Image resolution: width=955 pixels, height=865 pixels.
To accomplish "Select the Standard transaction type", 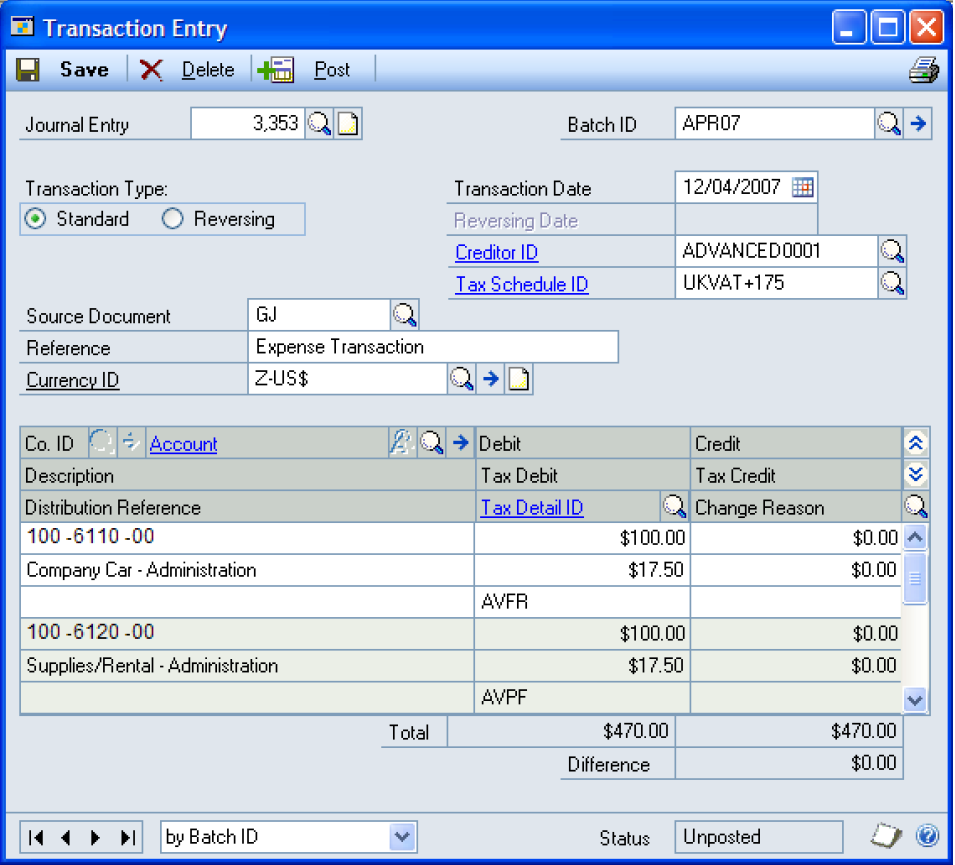I will pyautogui.click(x=36, y=219).
